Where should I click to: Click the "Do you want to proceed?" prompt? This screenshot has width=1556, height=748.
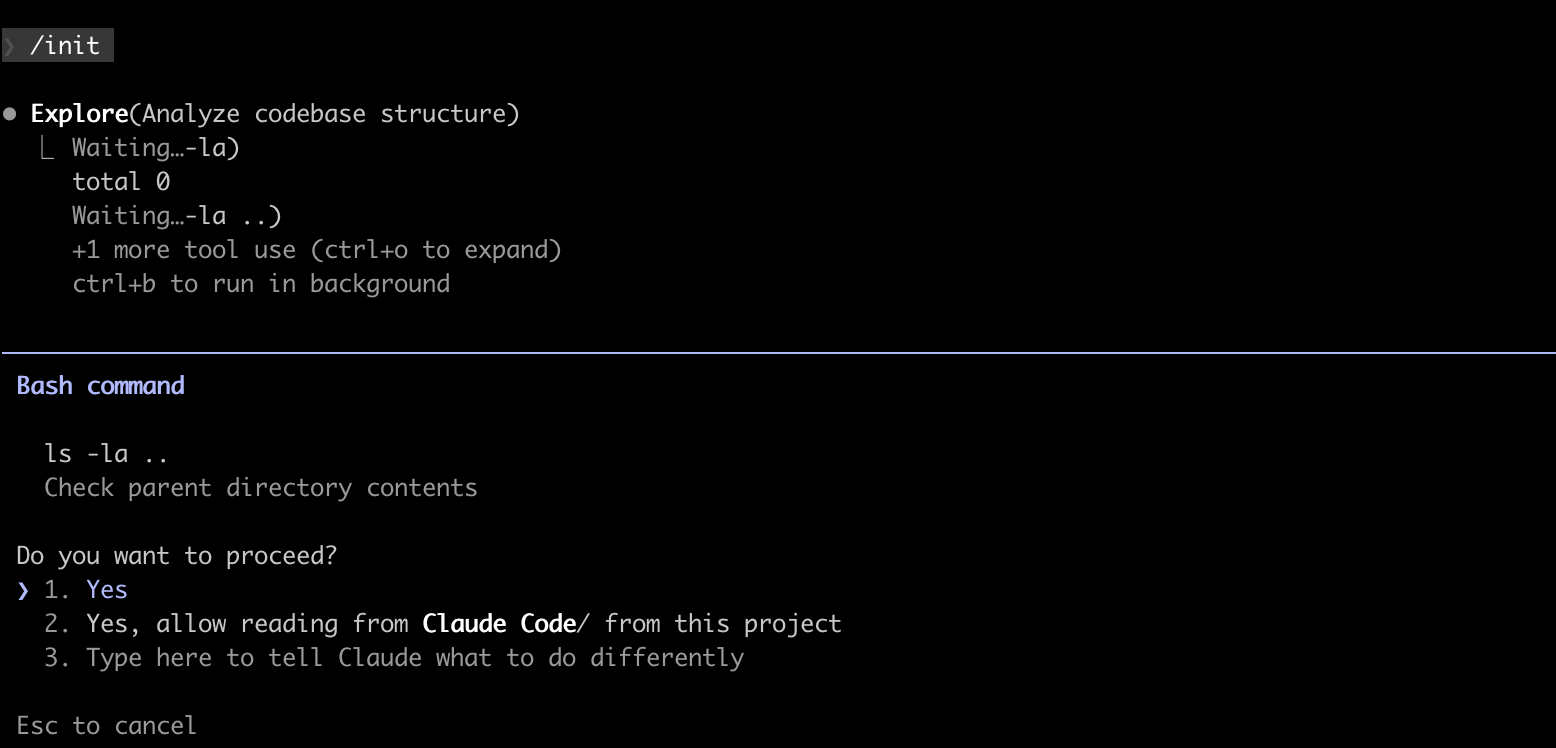(x=176, y=555)
